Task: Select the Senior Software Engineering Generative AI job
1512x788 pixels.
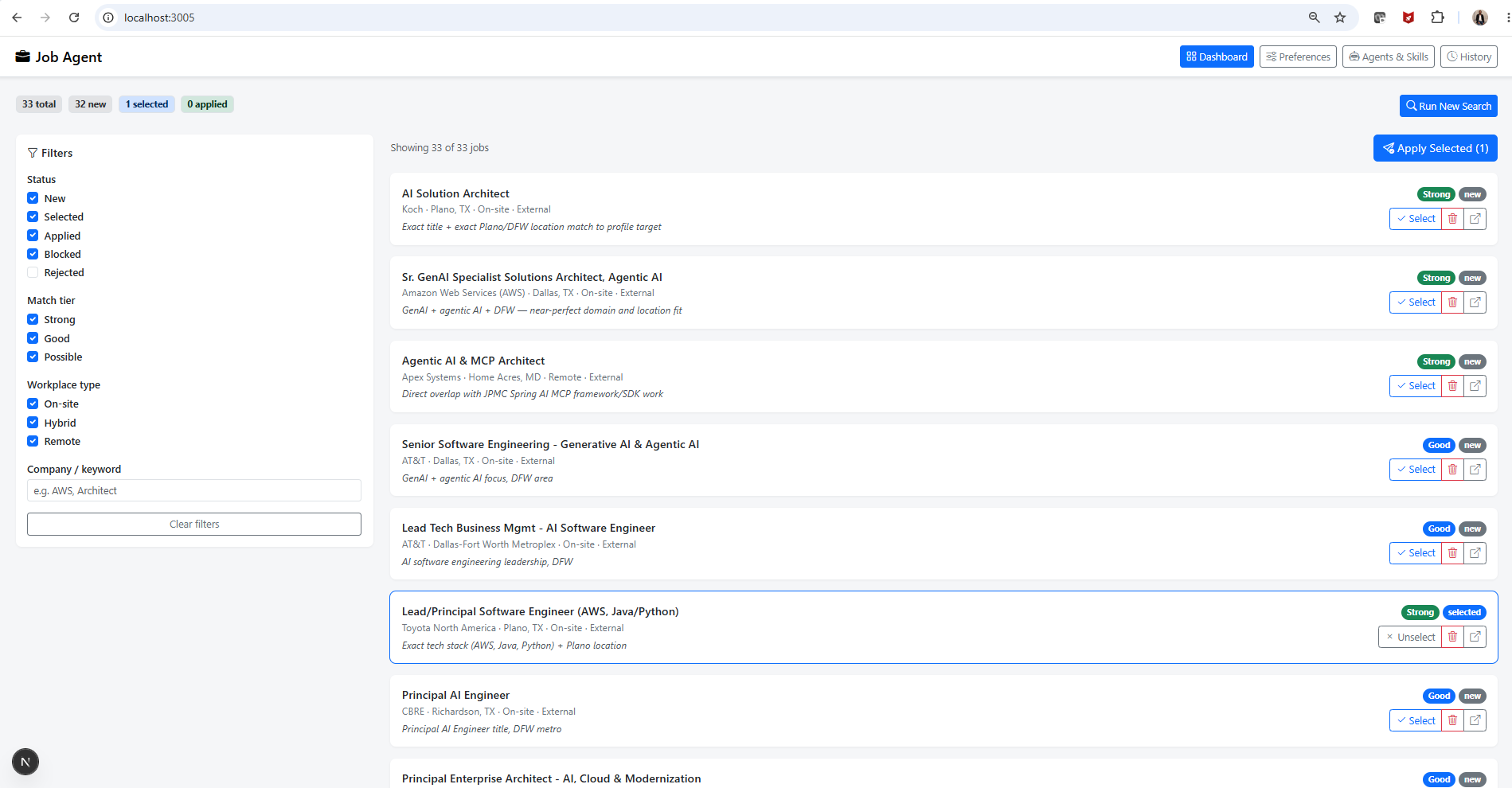Action: click(1416, 470)
